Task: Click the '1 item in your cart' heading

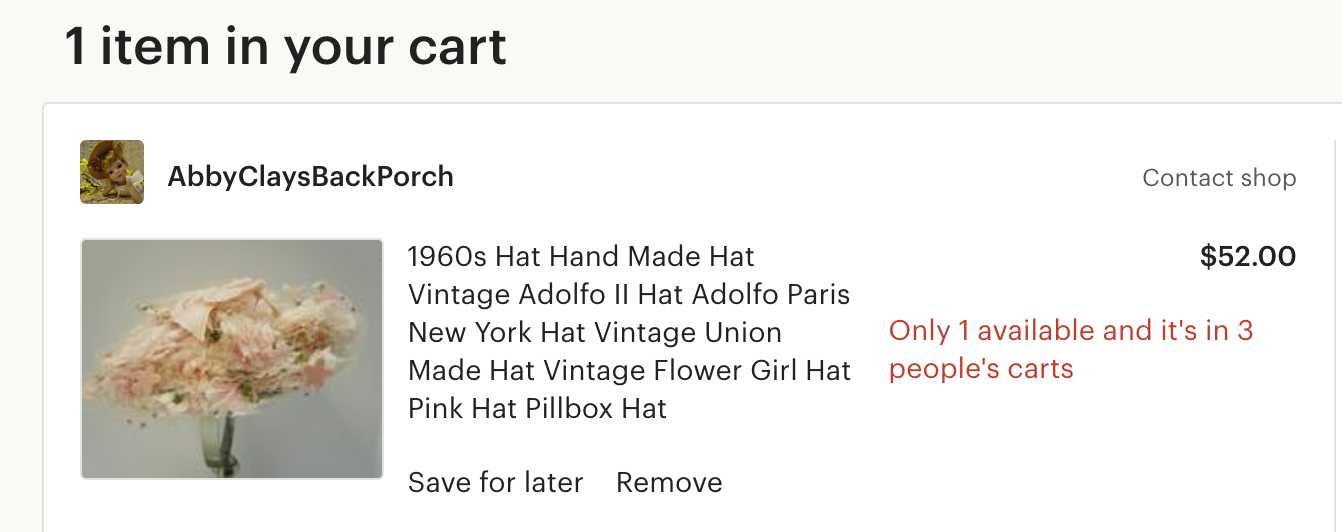Action: (286, 46)
